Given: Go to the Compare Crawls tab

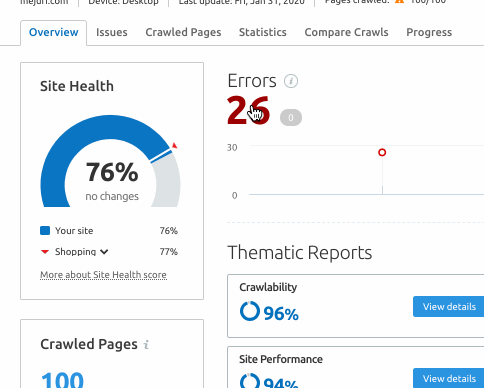Looking at the screenshot, I should (x=346, y=32).
